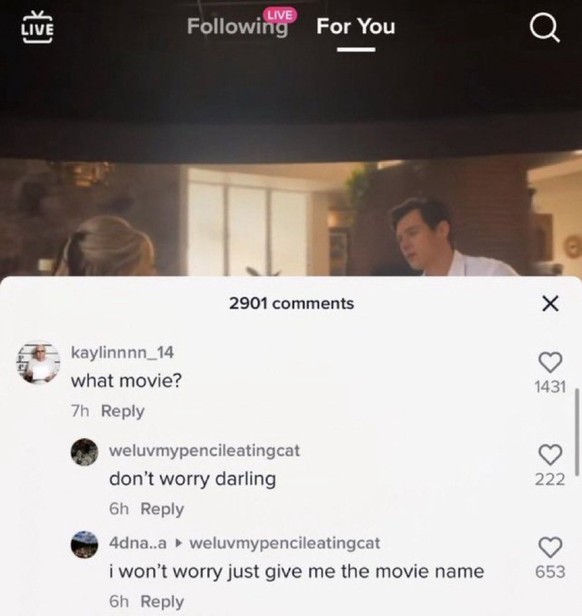This screenshot has height=616, width=582.
Task: Open kaylinnnn_14 username link
Action: [122, 352]
